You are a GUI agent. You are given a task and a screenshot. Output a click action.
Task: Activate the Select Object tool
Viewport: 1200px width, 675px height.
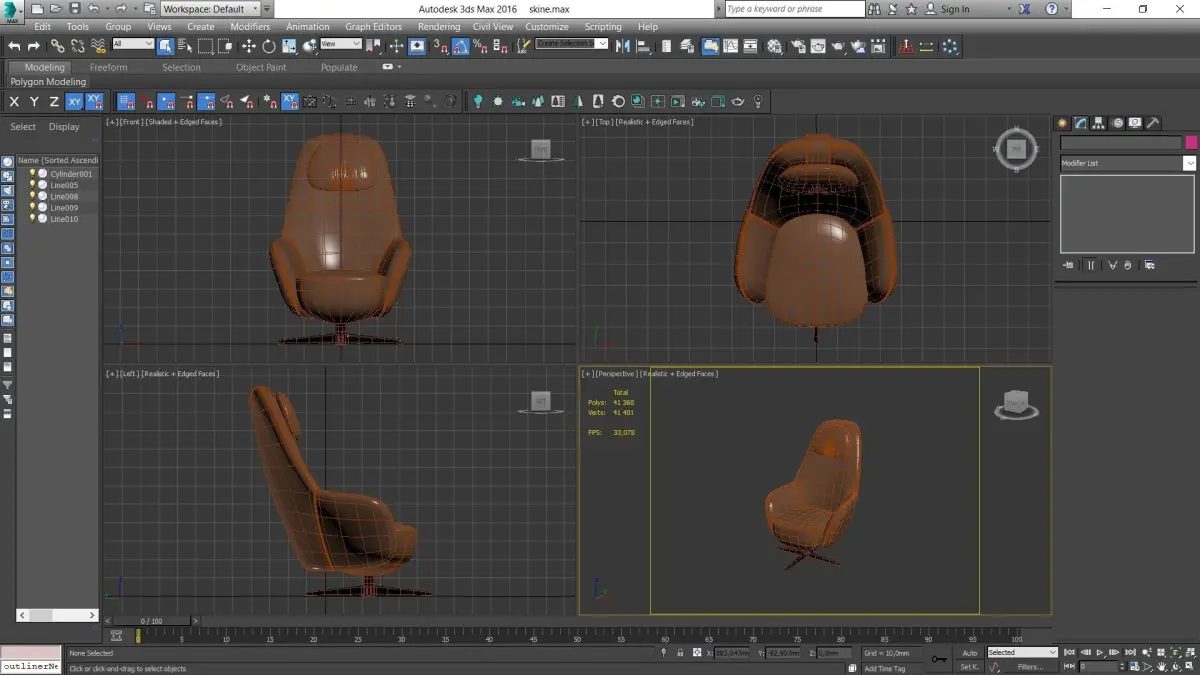[165, 46]
